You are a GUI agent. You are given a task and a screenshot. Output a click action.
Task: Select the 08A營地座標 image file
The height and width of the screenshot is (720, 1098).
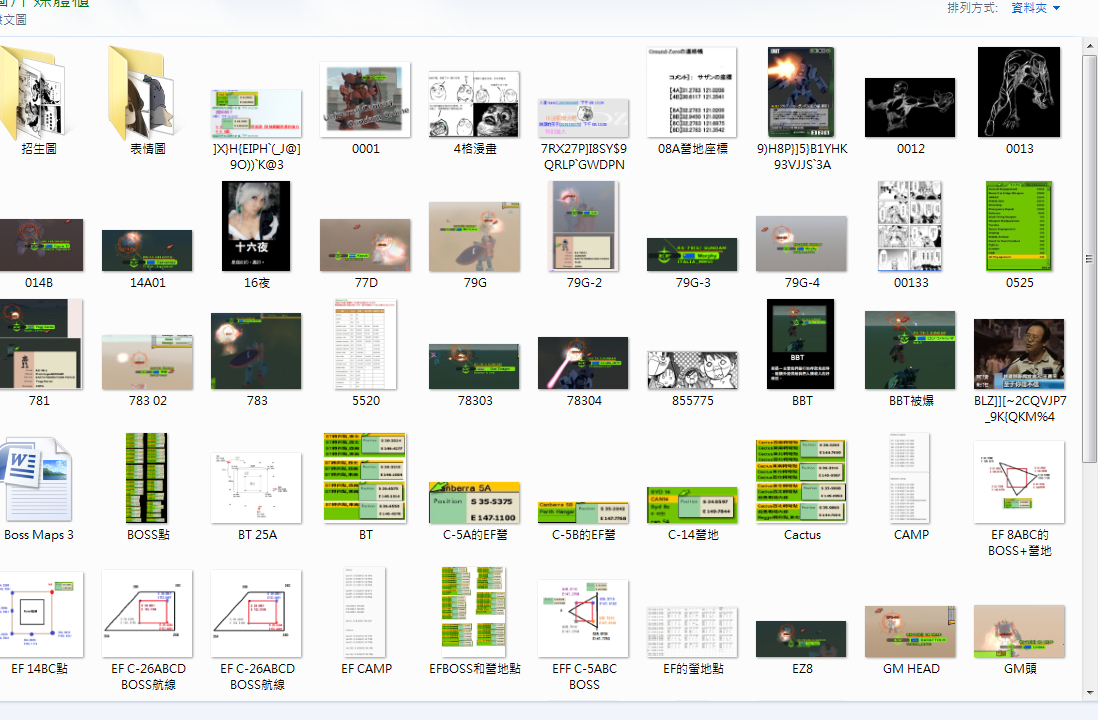[692, 92]
